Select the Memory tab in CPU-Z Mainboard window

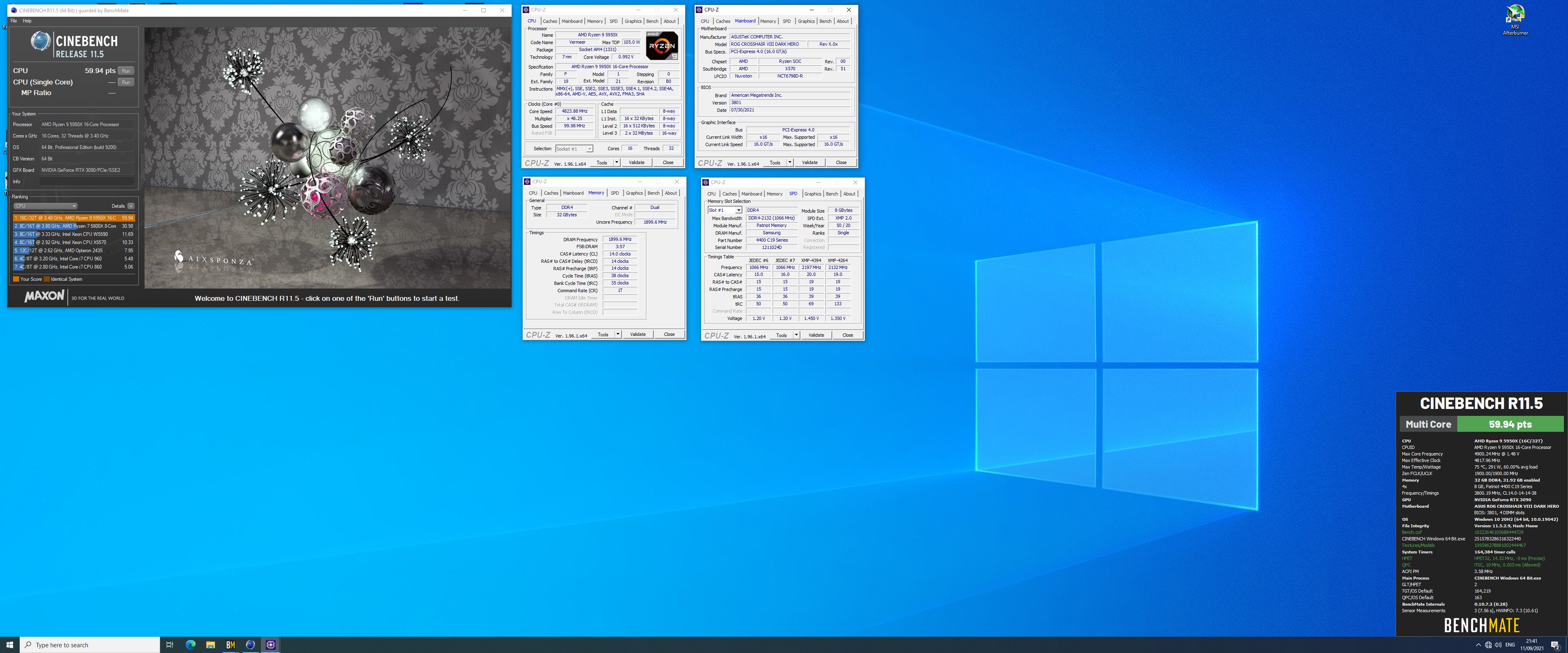[768, 21]
